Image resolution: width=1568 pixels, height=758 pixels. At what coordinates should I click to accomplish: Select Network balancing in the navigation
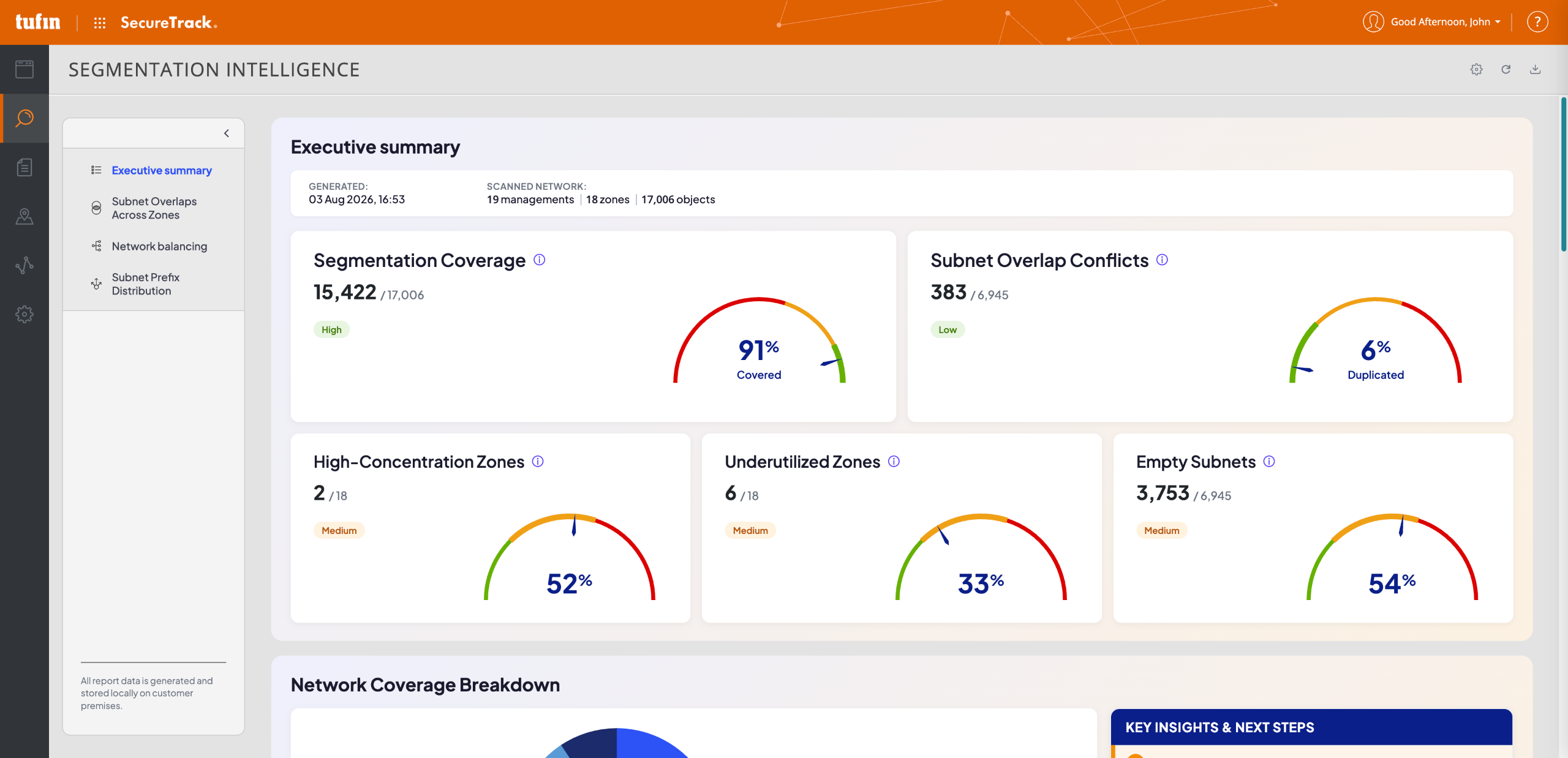[x=159, y=246]
